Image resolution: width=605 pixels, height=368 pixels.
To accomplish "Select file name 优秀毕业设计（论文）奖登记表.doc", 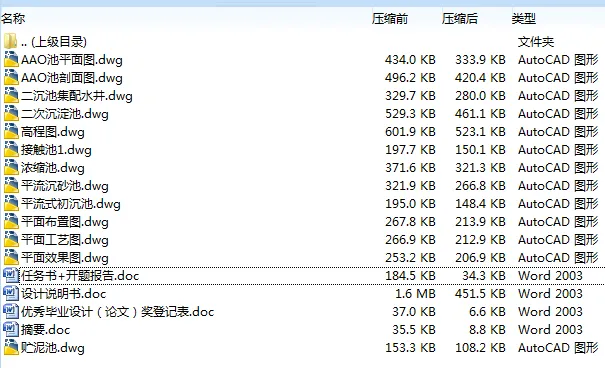I will (118, 312).
